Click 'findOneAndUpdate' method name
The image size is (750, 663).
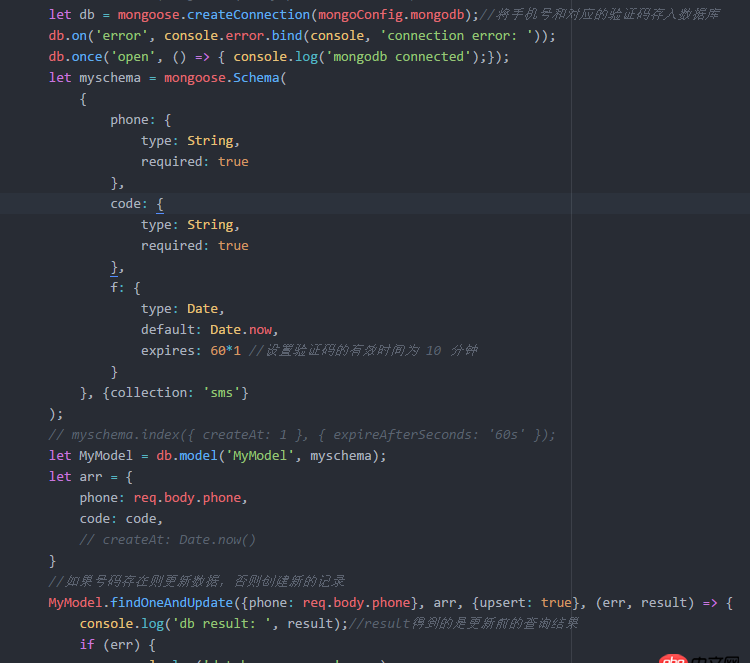(x=172, y=603)
